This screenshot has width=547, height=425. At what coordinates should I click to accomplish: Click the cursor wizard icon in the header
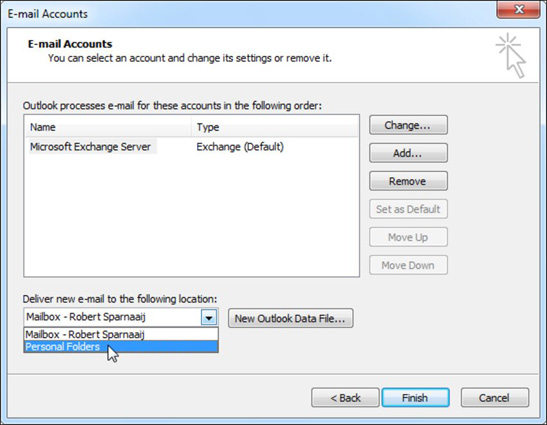click(511, 55)
